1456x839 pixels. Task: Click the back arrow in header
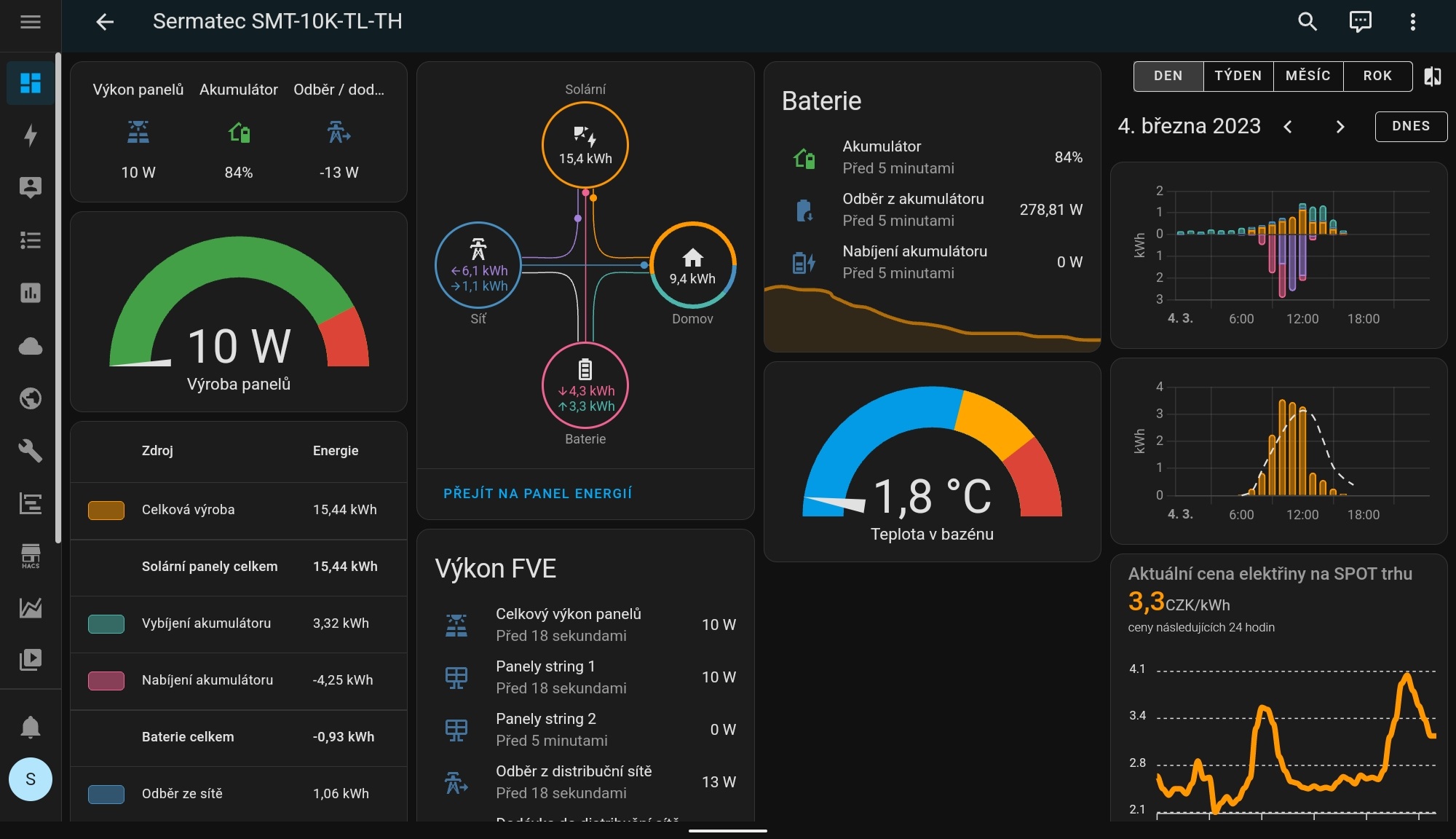coord(105,22)
